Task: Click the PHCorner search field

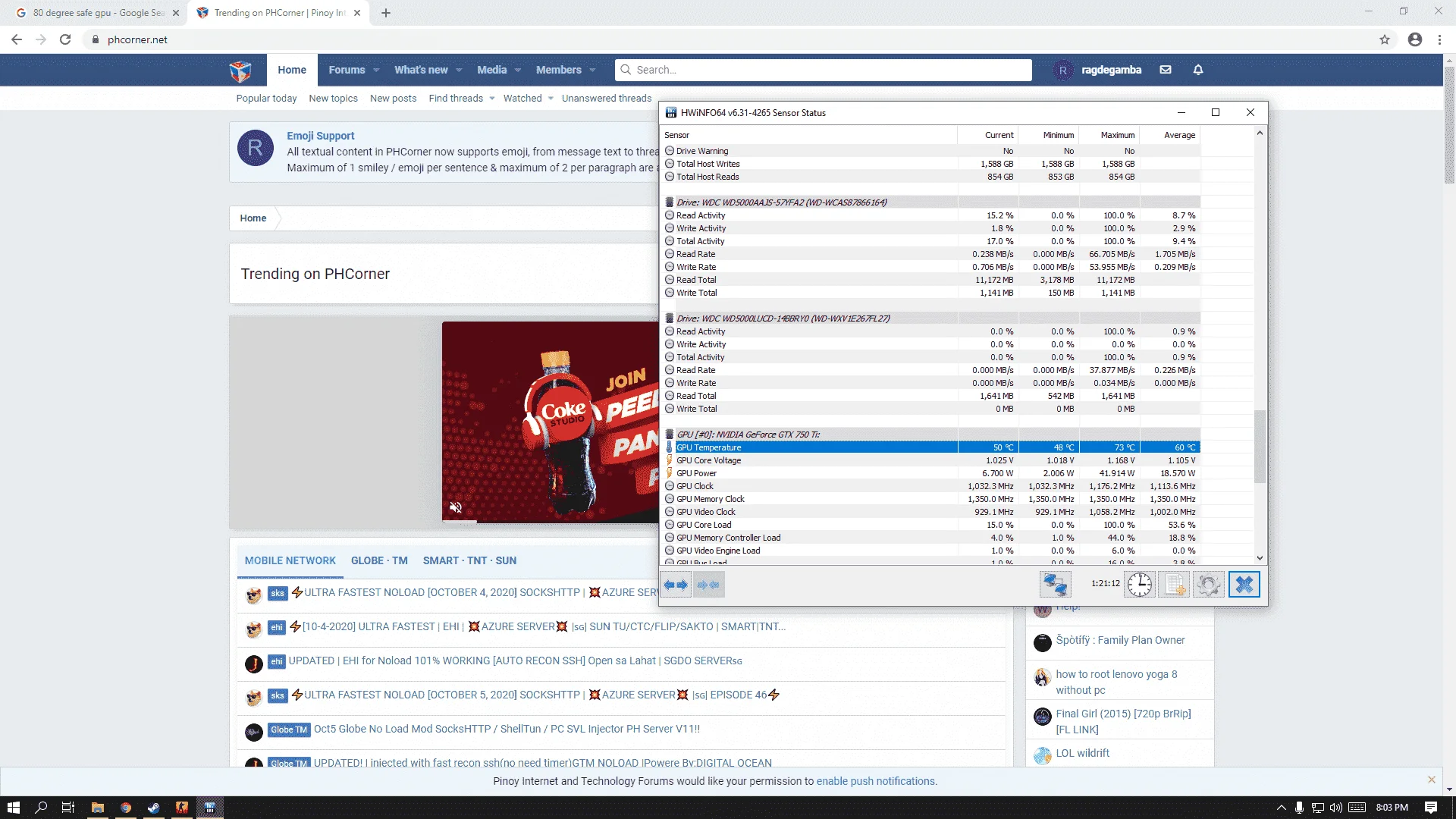Action: pos(824,70)
